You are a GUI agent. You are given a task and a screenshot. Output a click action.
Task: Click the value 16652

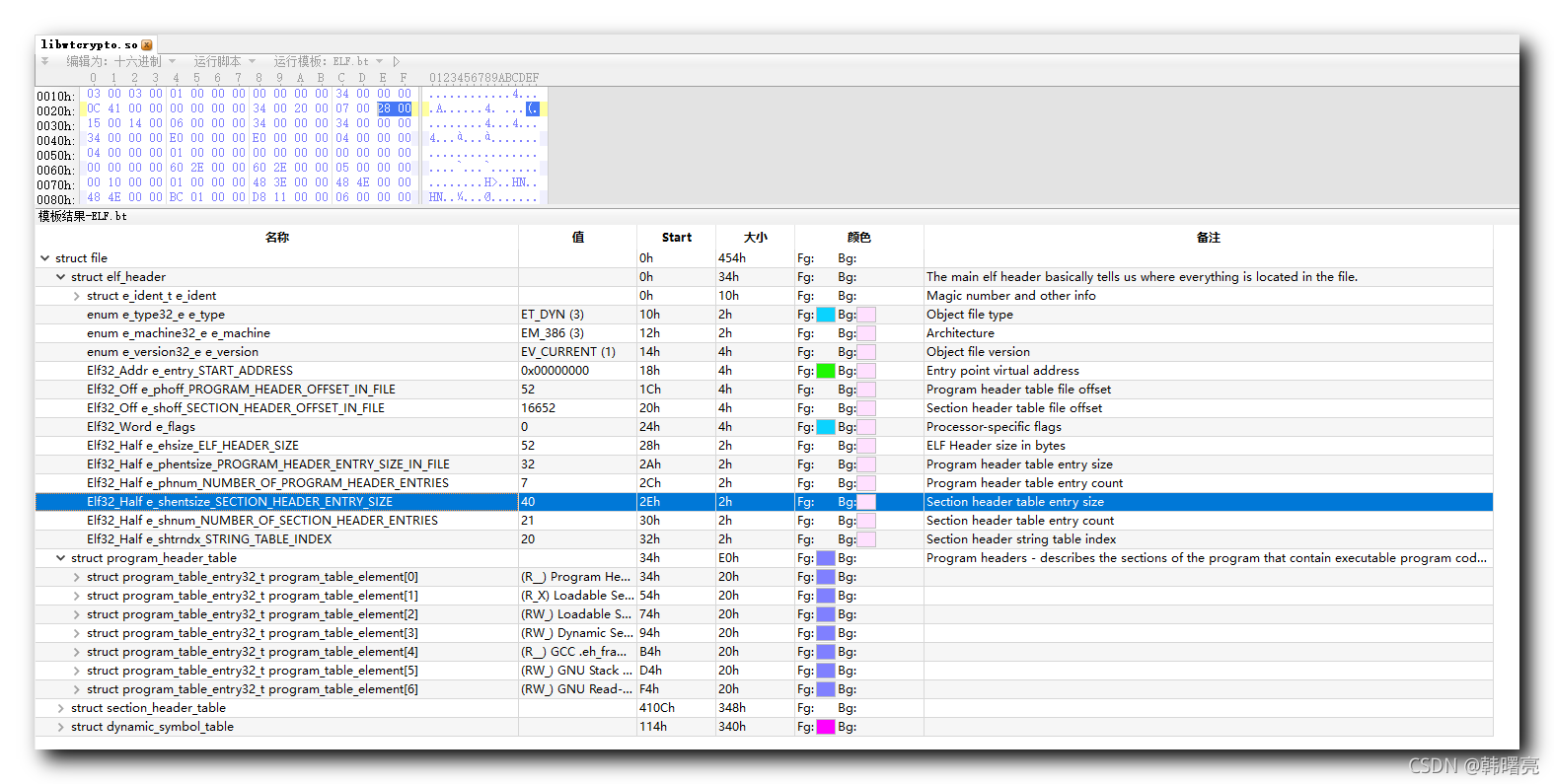[539, 408]
